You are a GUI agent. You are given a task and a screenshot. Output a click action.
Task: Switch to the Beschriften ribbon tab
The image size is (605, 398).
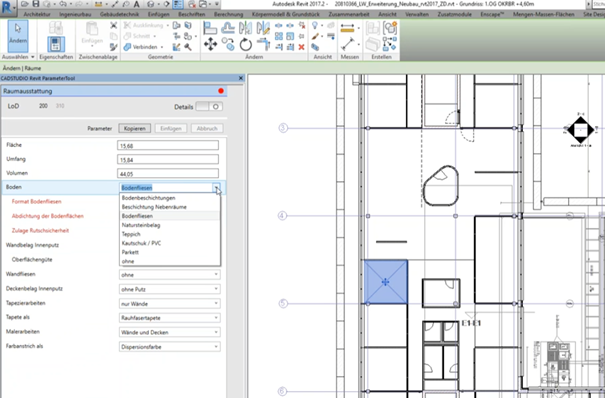coord(192,14)
